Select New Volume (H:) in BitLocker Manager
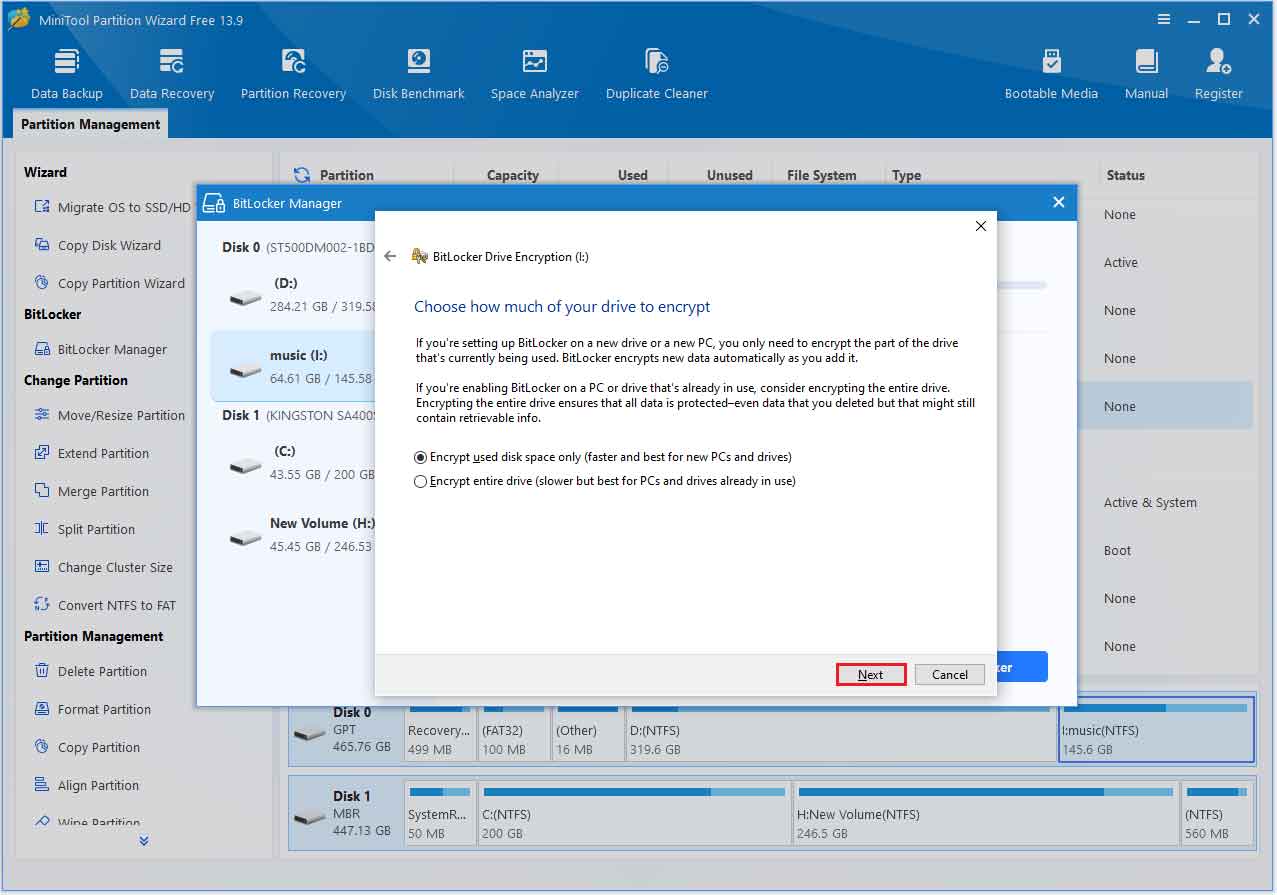The image size is (1277, 895). (294, 535)
